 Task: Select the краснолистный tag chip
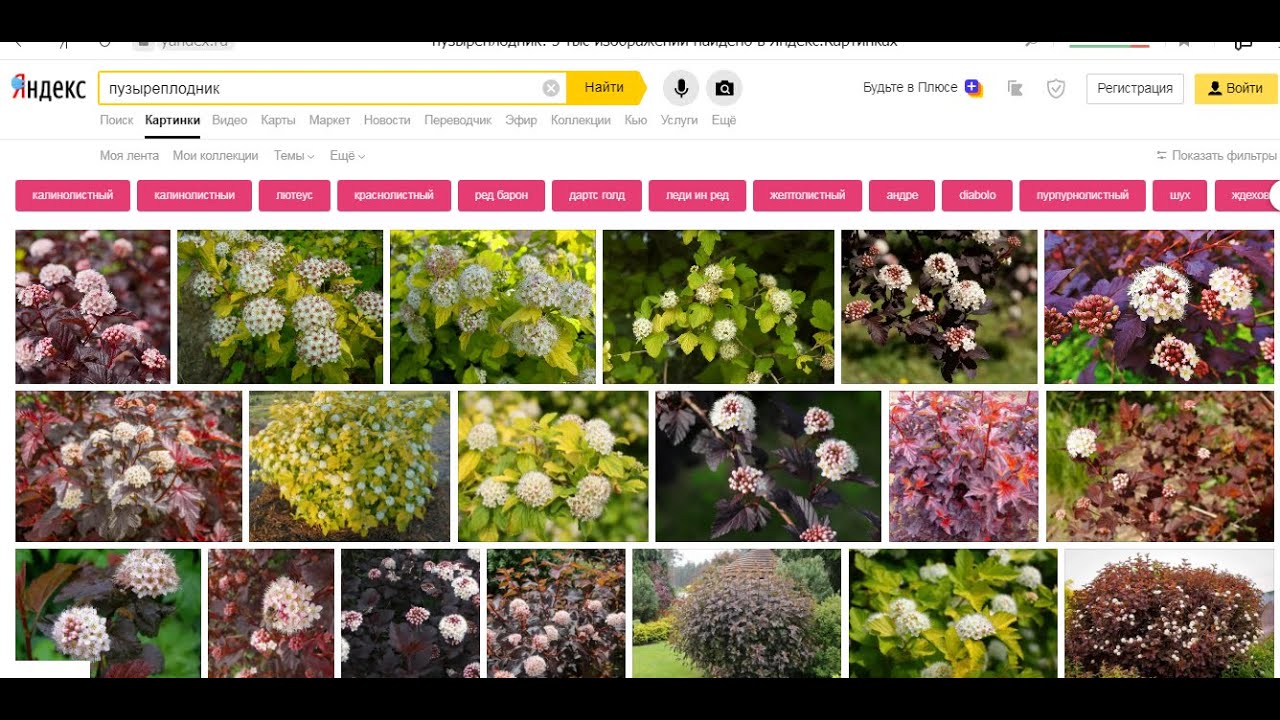[x=394, y=195]
